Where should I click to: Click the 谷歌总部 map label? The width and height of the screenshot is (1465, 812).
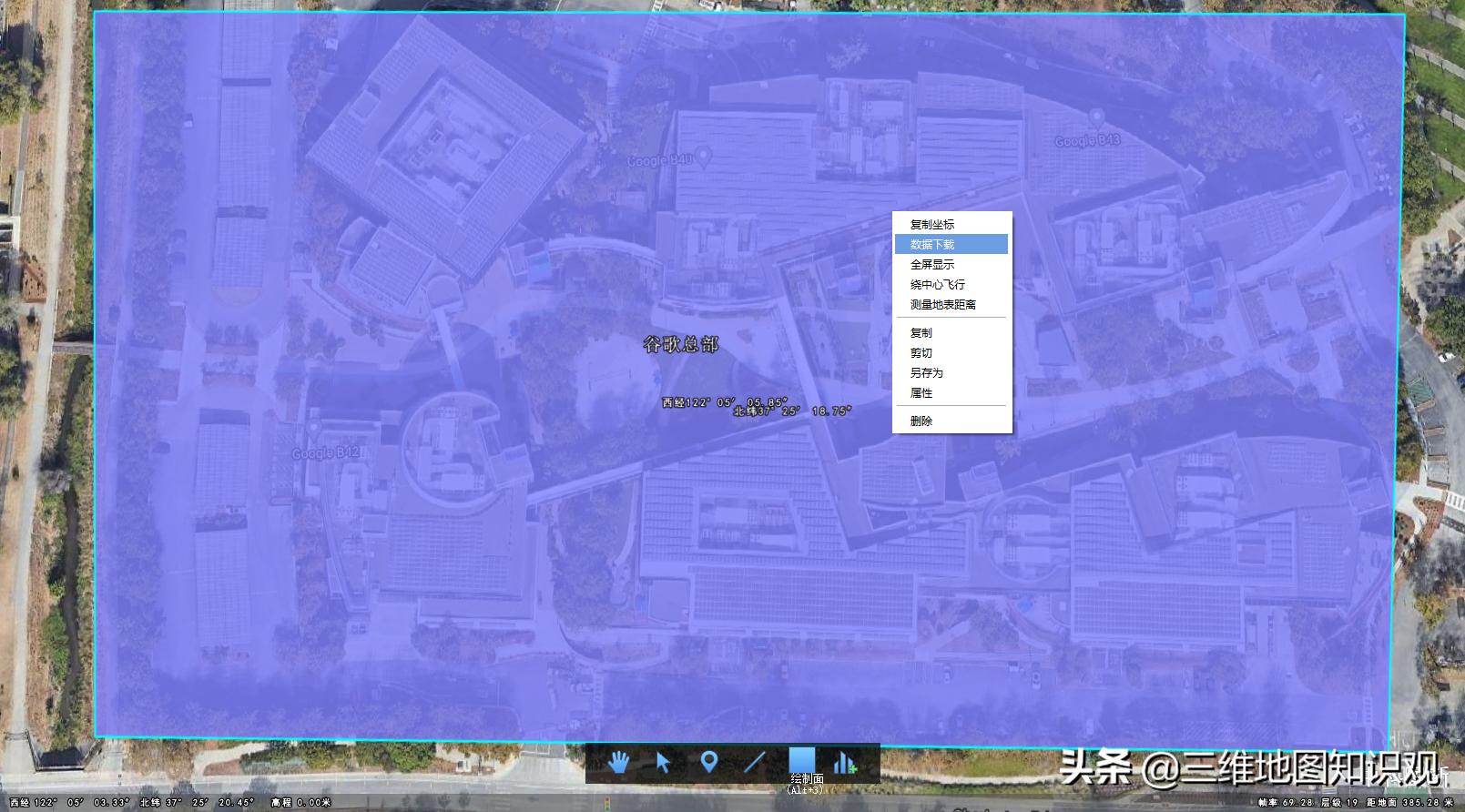[681, 344]
